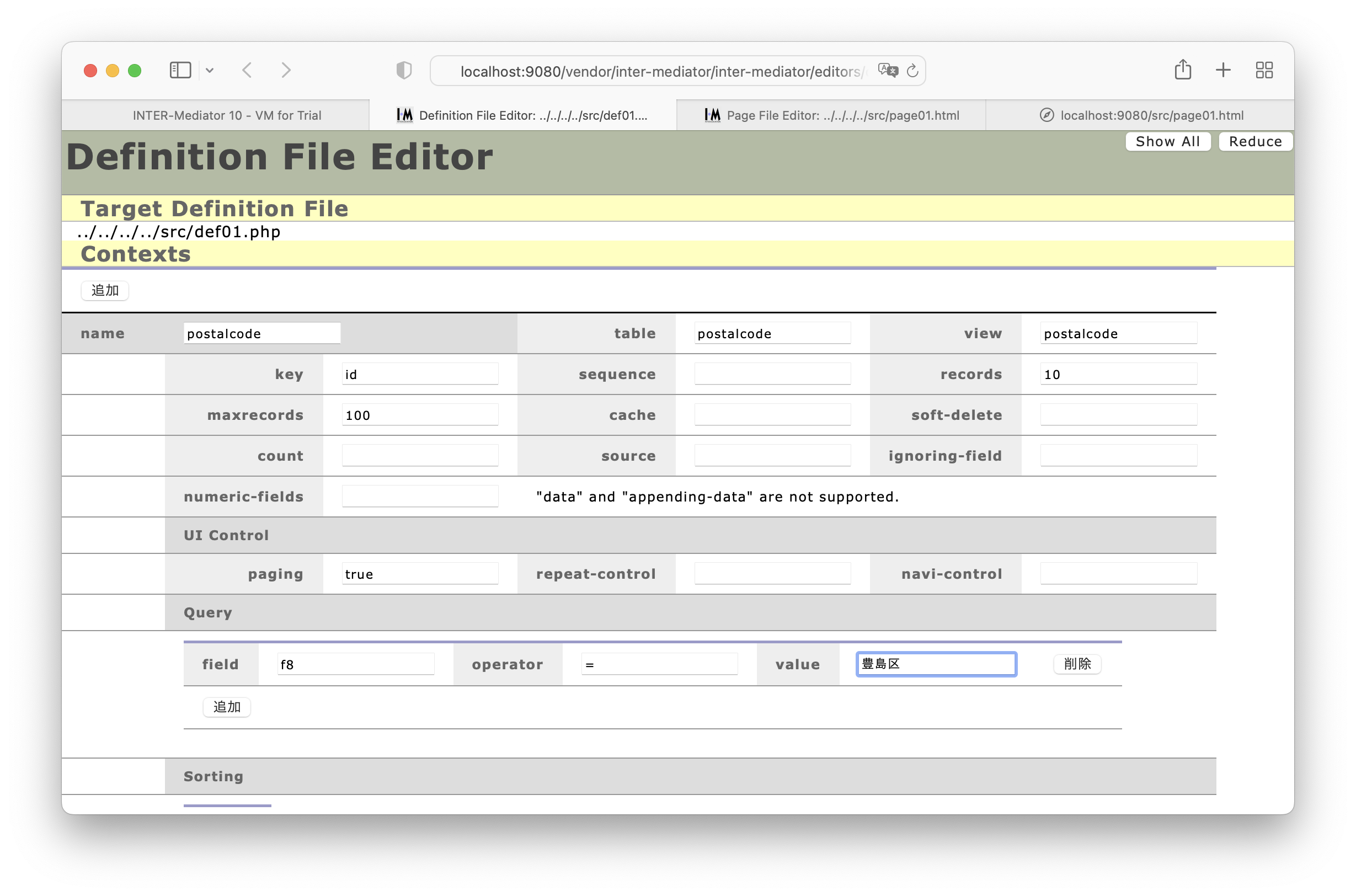This screenshot has height=896, width=1356.
Task: Click the translate page icon in address bar
Action: click(888, 70)
